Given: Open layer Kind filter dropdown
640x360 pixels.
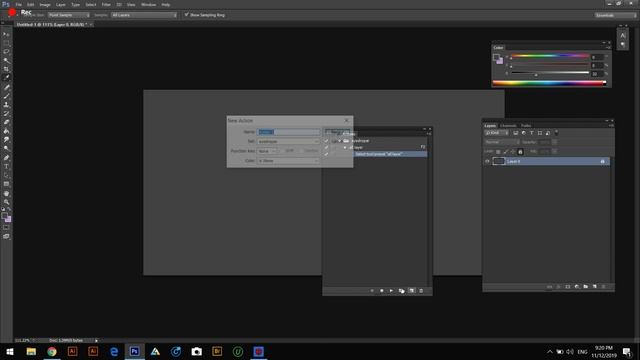Looking at the screenshot, I should coord(497,133).
